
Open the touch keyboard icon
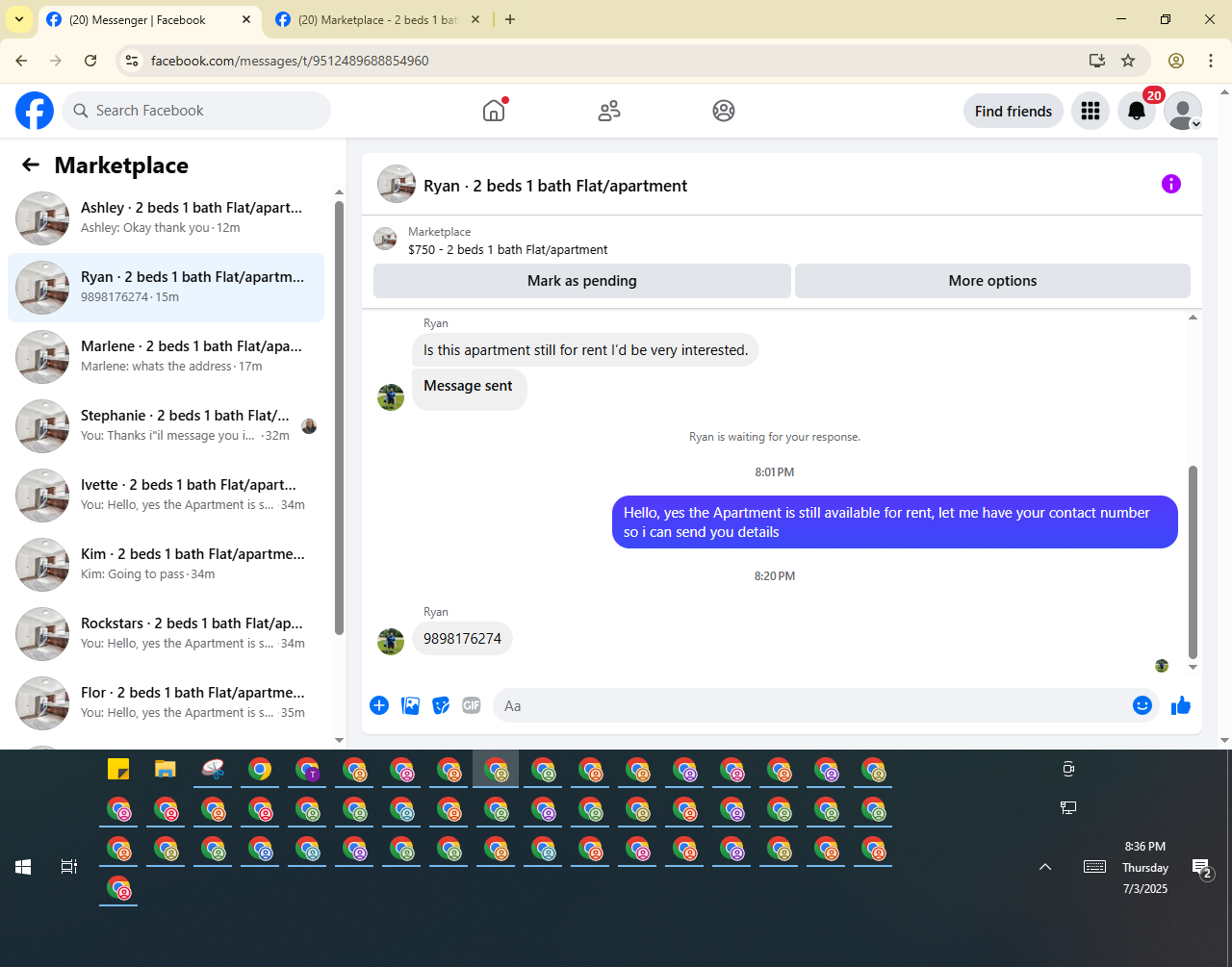coord(1094,867)
